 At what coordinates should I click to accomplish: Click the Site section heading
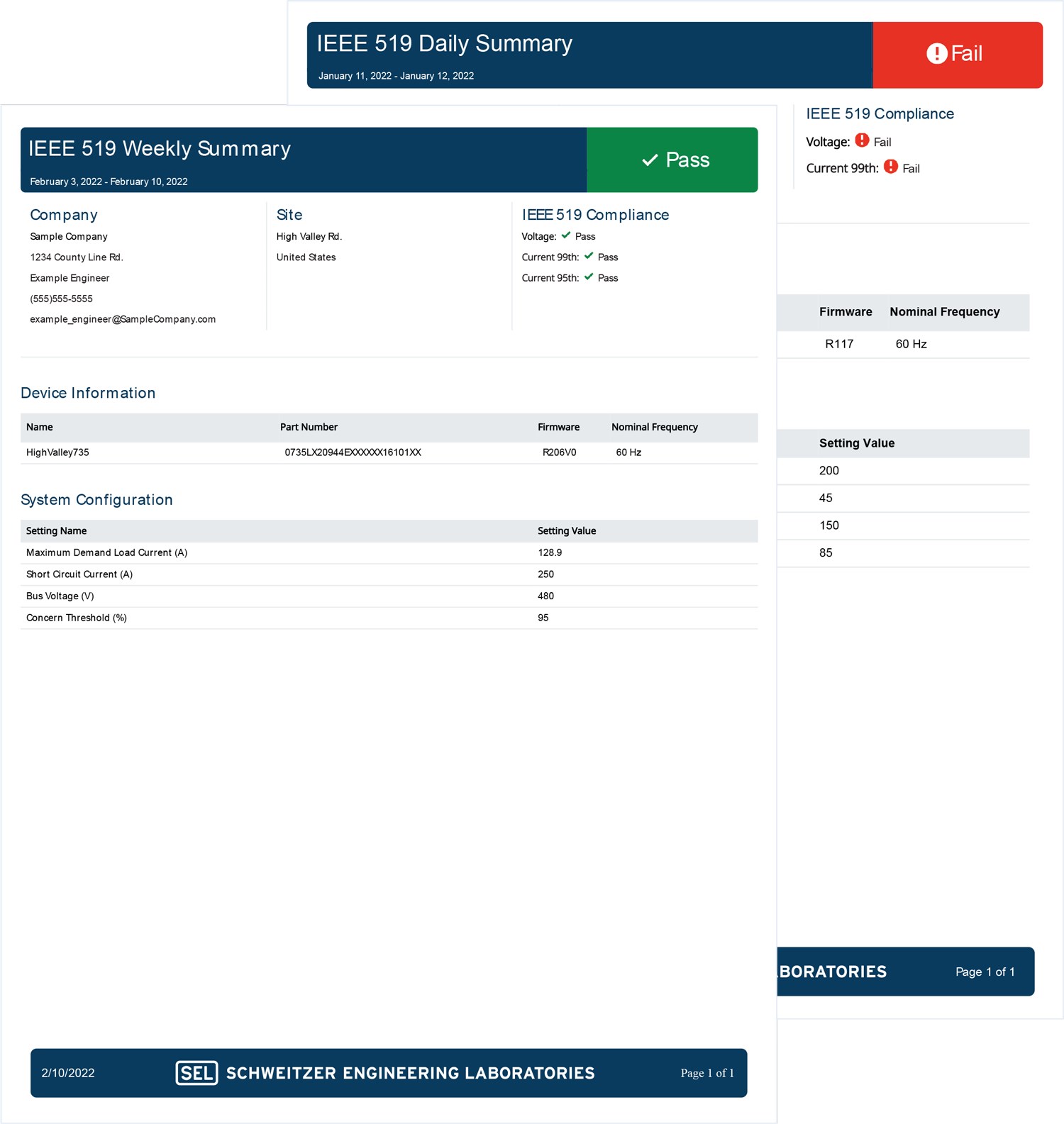[x=289, y=215]
